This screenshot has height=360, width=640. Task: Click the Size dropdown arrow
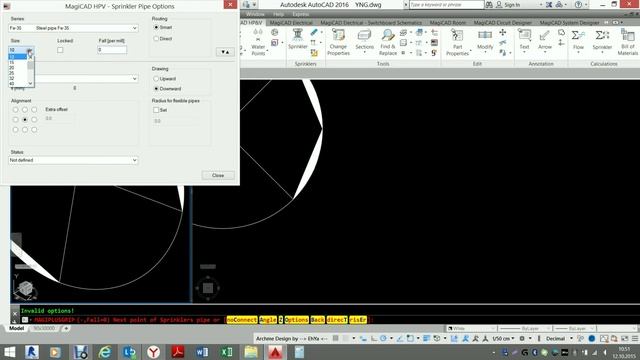(x=30, y=50)
